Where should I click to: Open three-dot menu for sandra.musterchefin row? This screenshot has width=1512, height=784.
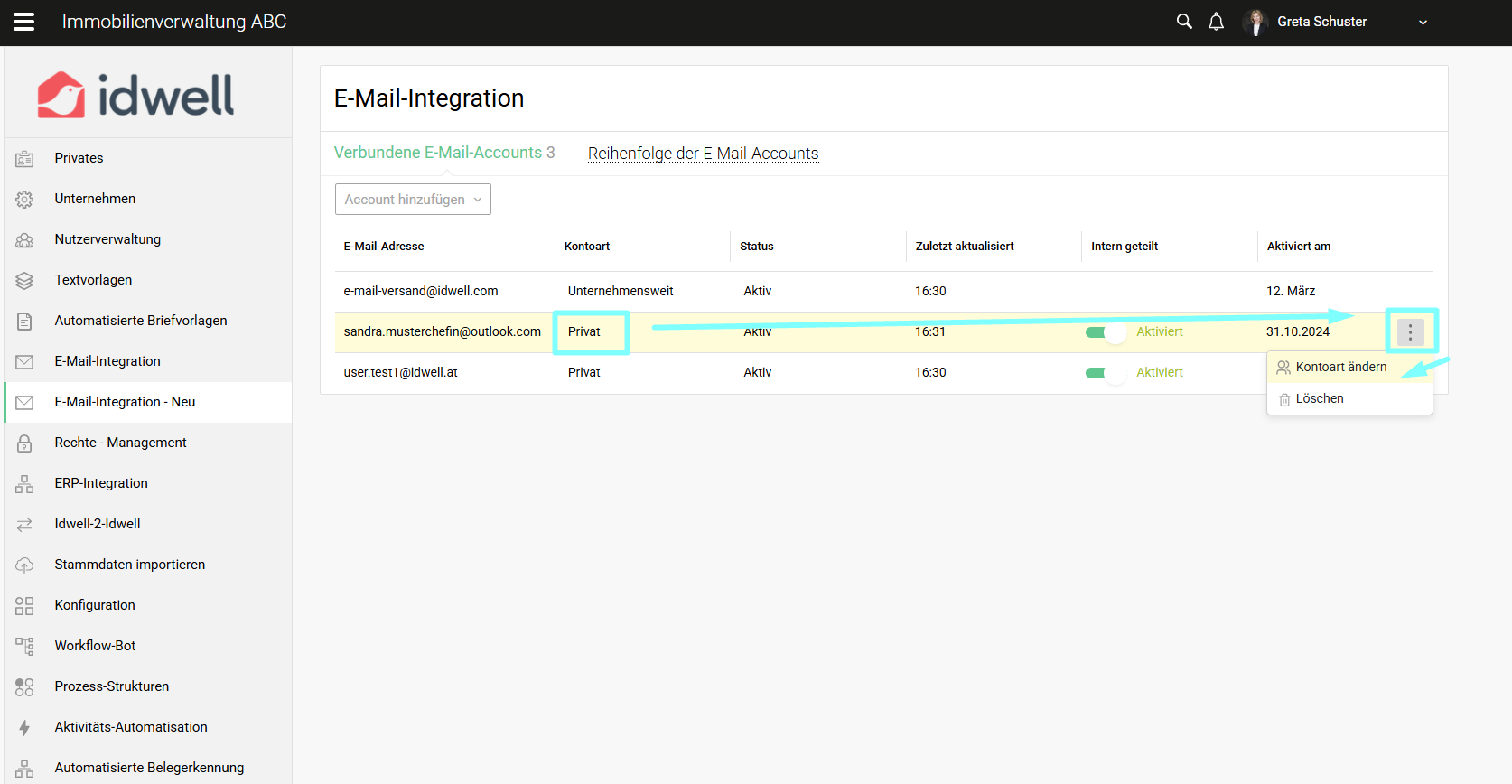pos(1410,332)
